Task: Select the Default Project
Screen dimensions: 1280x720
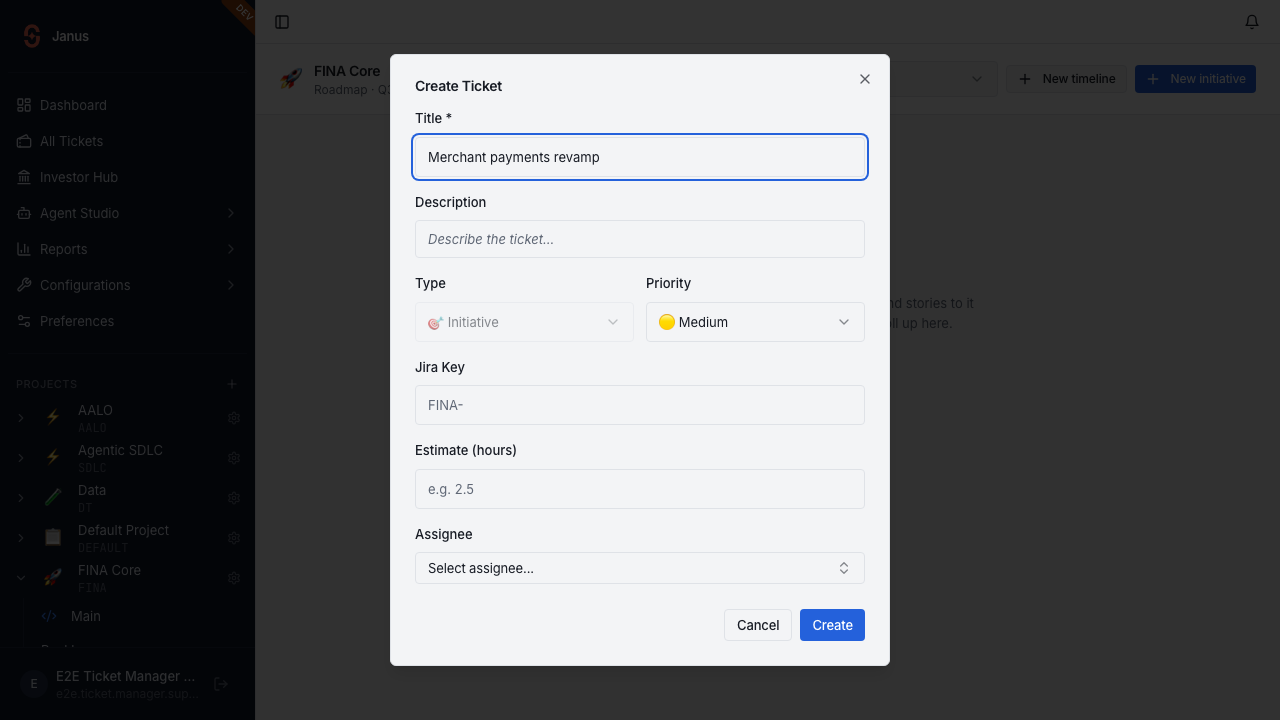Action: point(123,530)
